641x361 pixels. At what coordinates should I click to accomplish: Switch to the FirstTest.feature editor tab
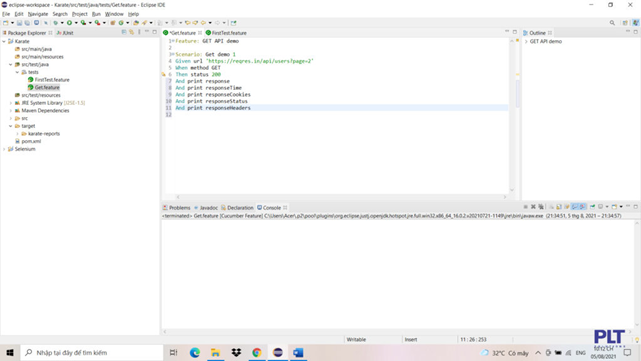coord(226,33)
